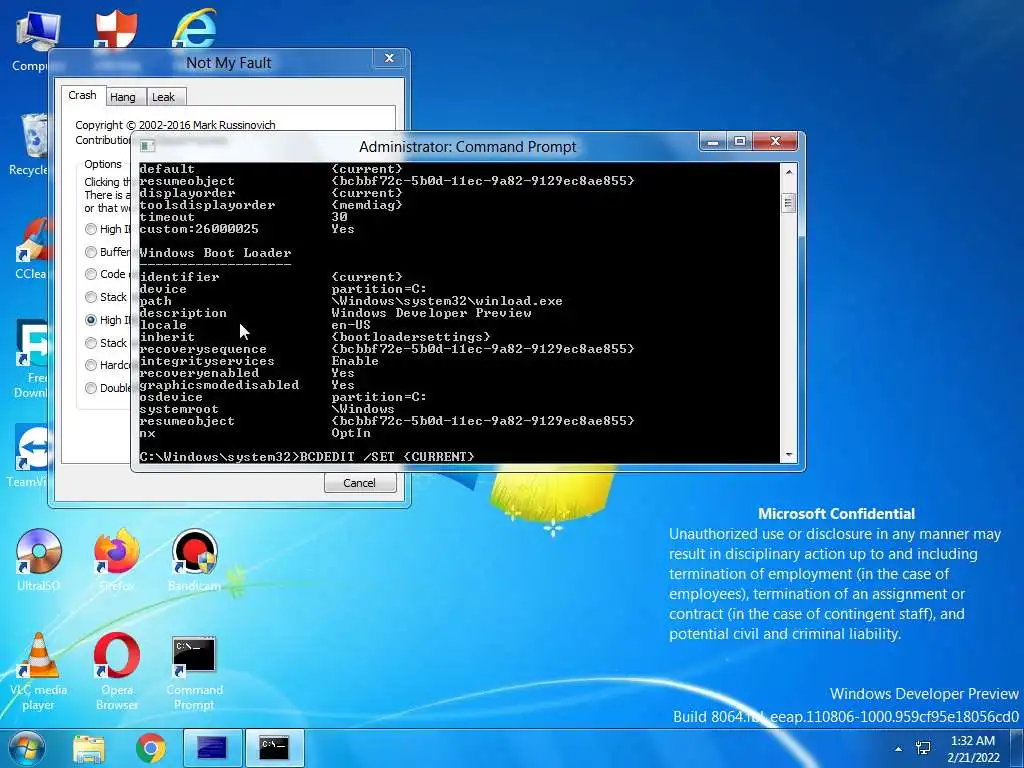Minimize the Command Prompt window
This screenshot has height=768, width=1024.
712,141
